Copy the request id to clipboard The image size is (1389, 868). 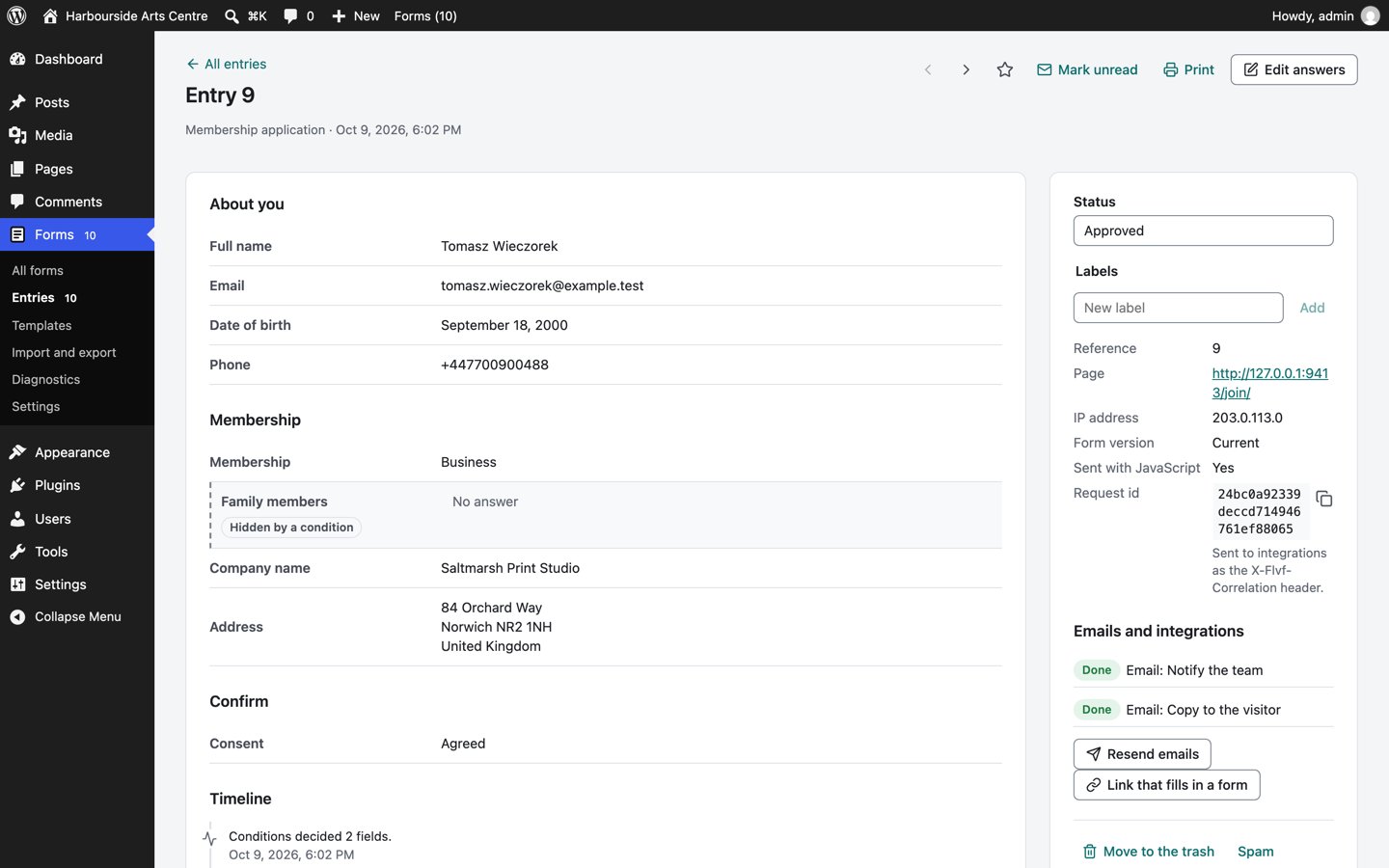click(1324, 499)
